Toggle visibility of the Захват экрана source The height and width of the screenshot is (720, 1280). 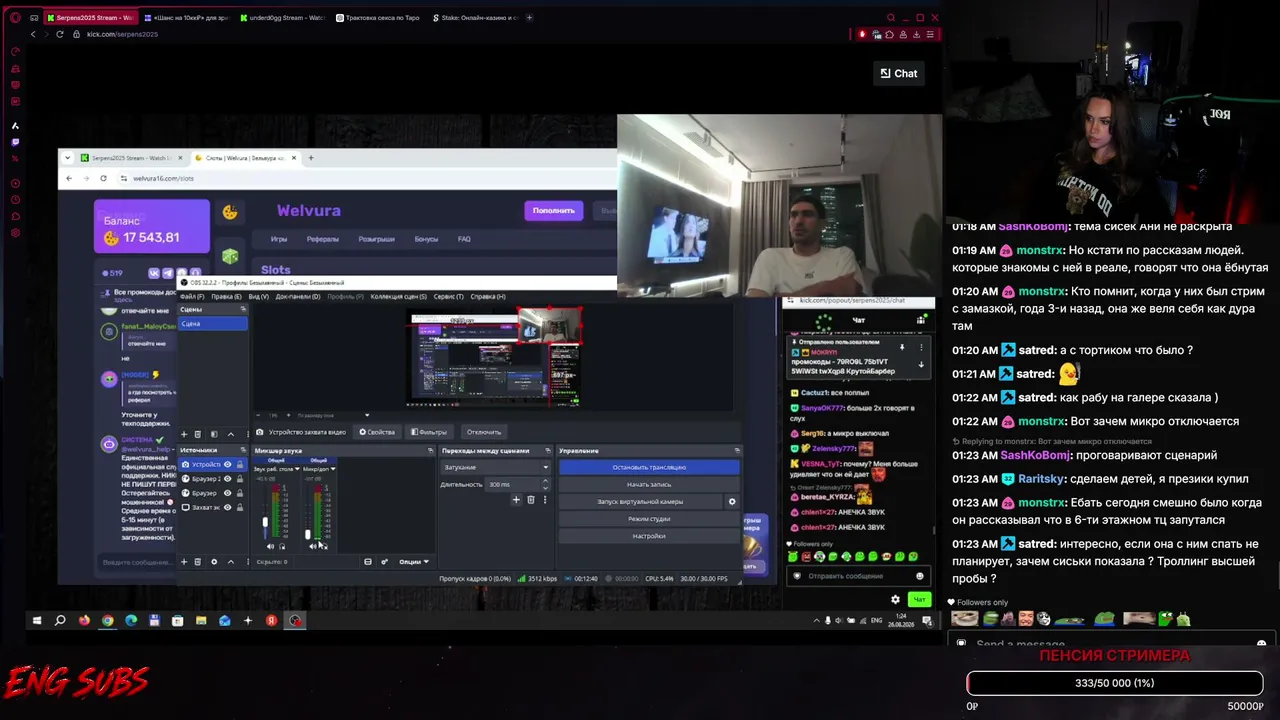click(x=227, y=507)
